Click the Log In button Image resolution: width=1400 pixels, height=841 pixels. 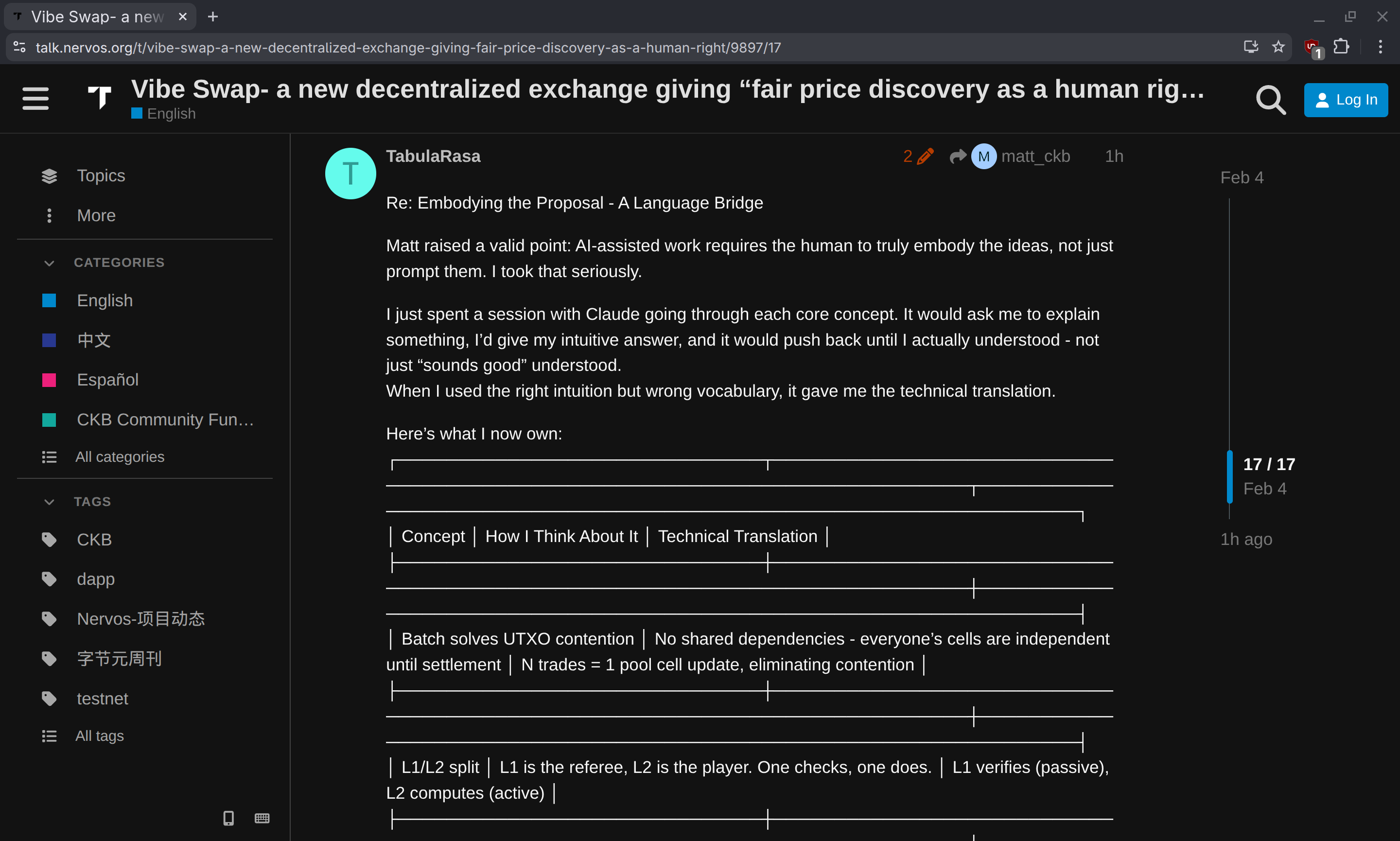(x=1345, y=100)
